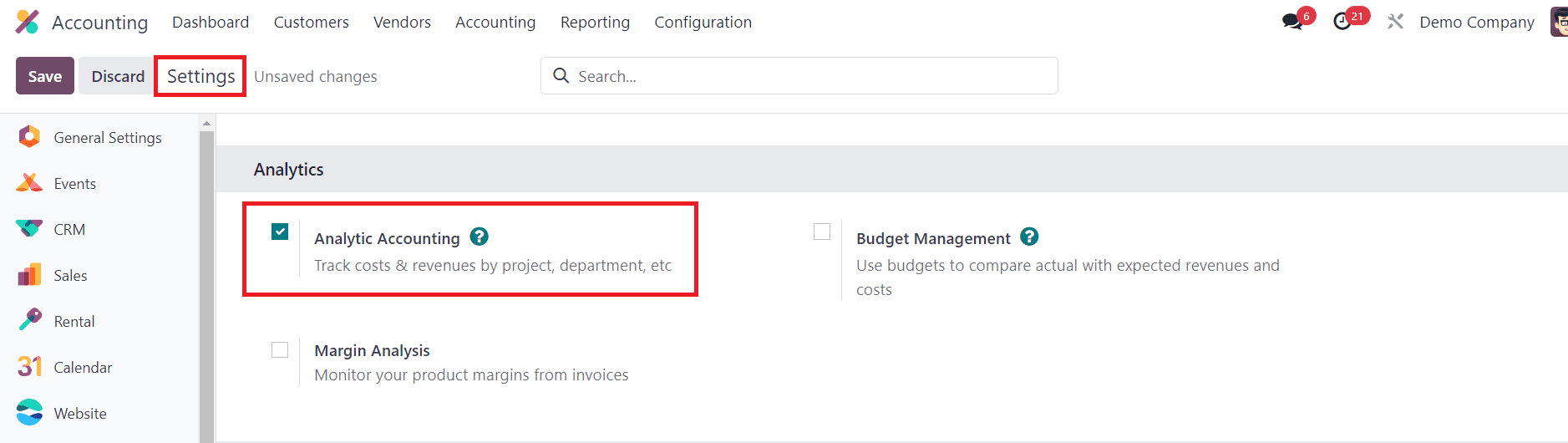The width and height of the screenshot is (1568, 443).
Task: Enable the Margin Analysis checkbox
Action: click(x=280, y=349)
